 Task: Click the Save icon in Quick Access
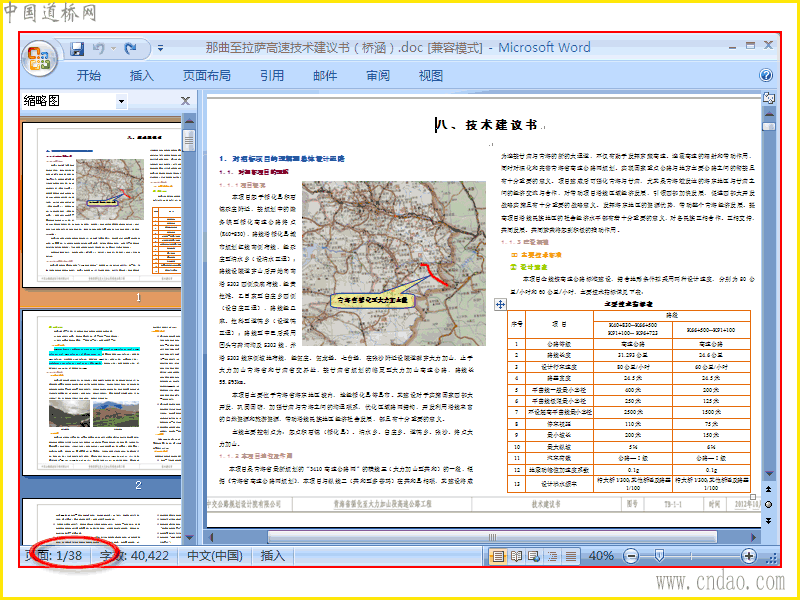(x=77, y=48)
